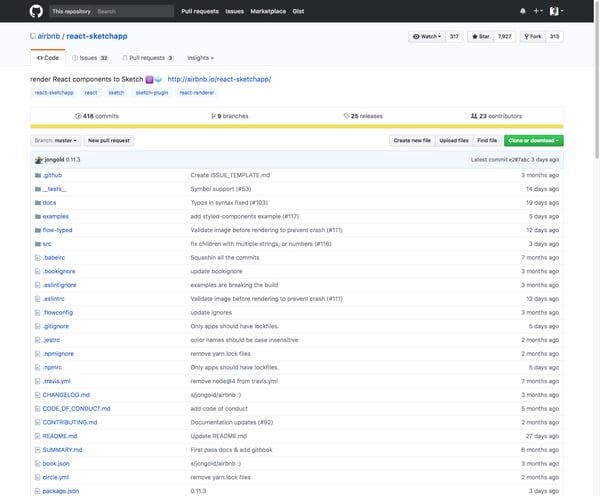
Task: Focus the repository search field
Action: (134, 11)
